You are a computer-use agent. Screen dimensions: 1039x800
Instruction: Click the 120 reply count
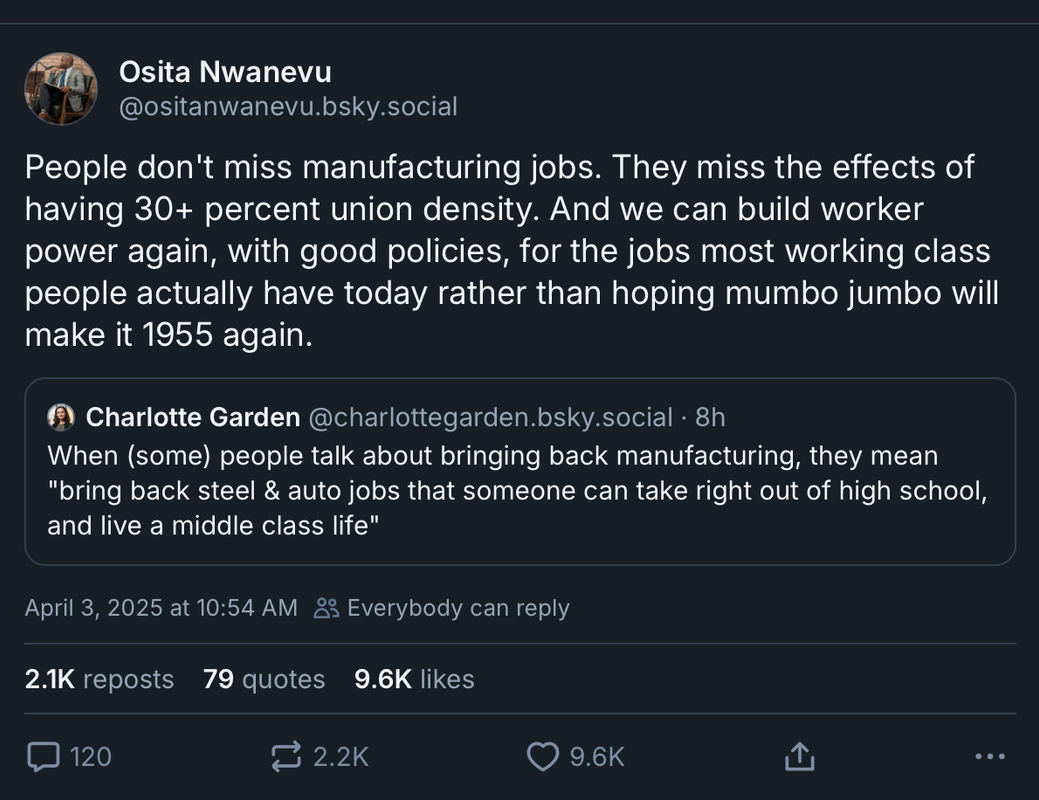pyautogui.click(x=91, y=757)
